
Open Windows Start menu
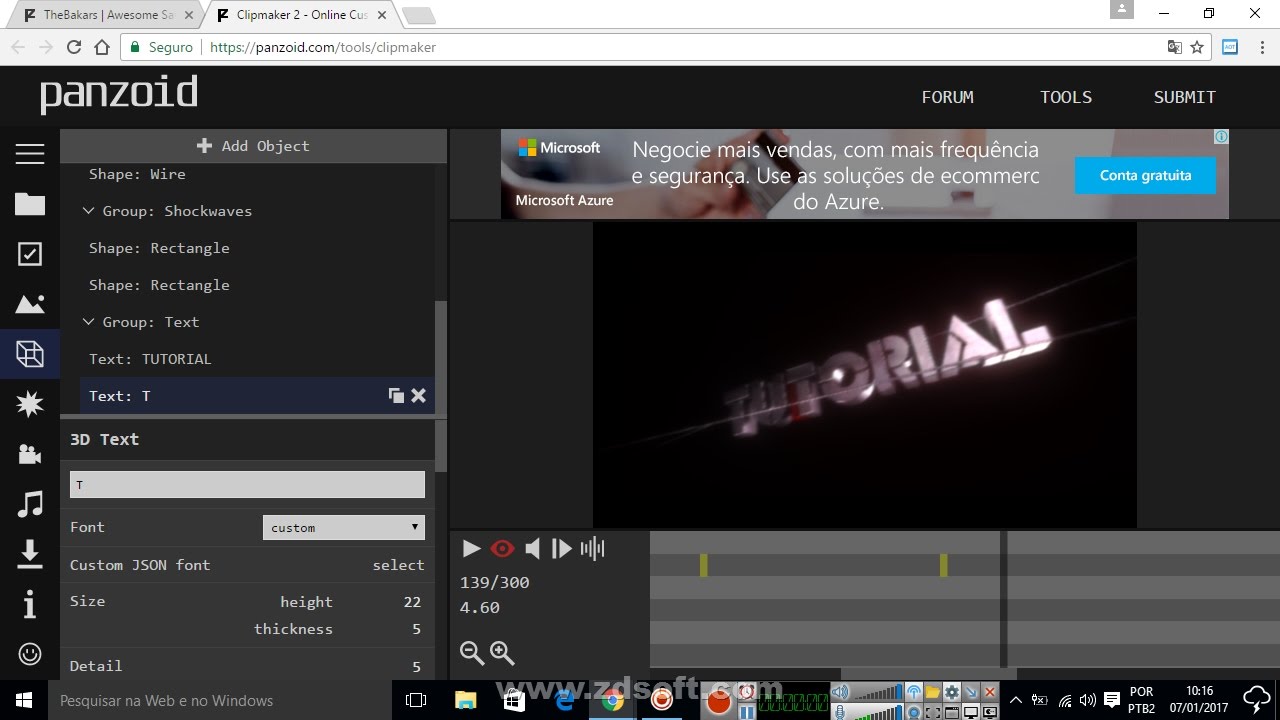pyautogui.click(x=23, y=700)
